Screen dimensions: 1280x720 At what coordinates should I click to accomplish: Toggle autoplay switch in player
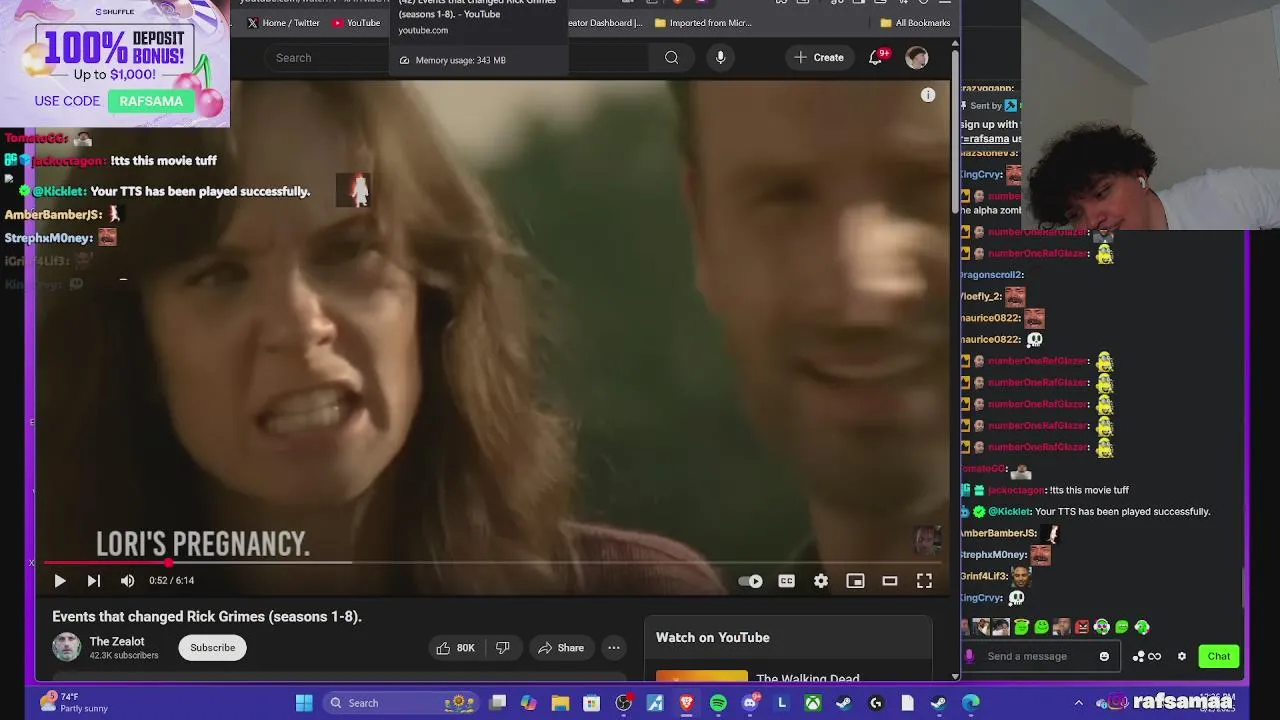pos(750,581)
